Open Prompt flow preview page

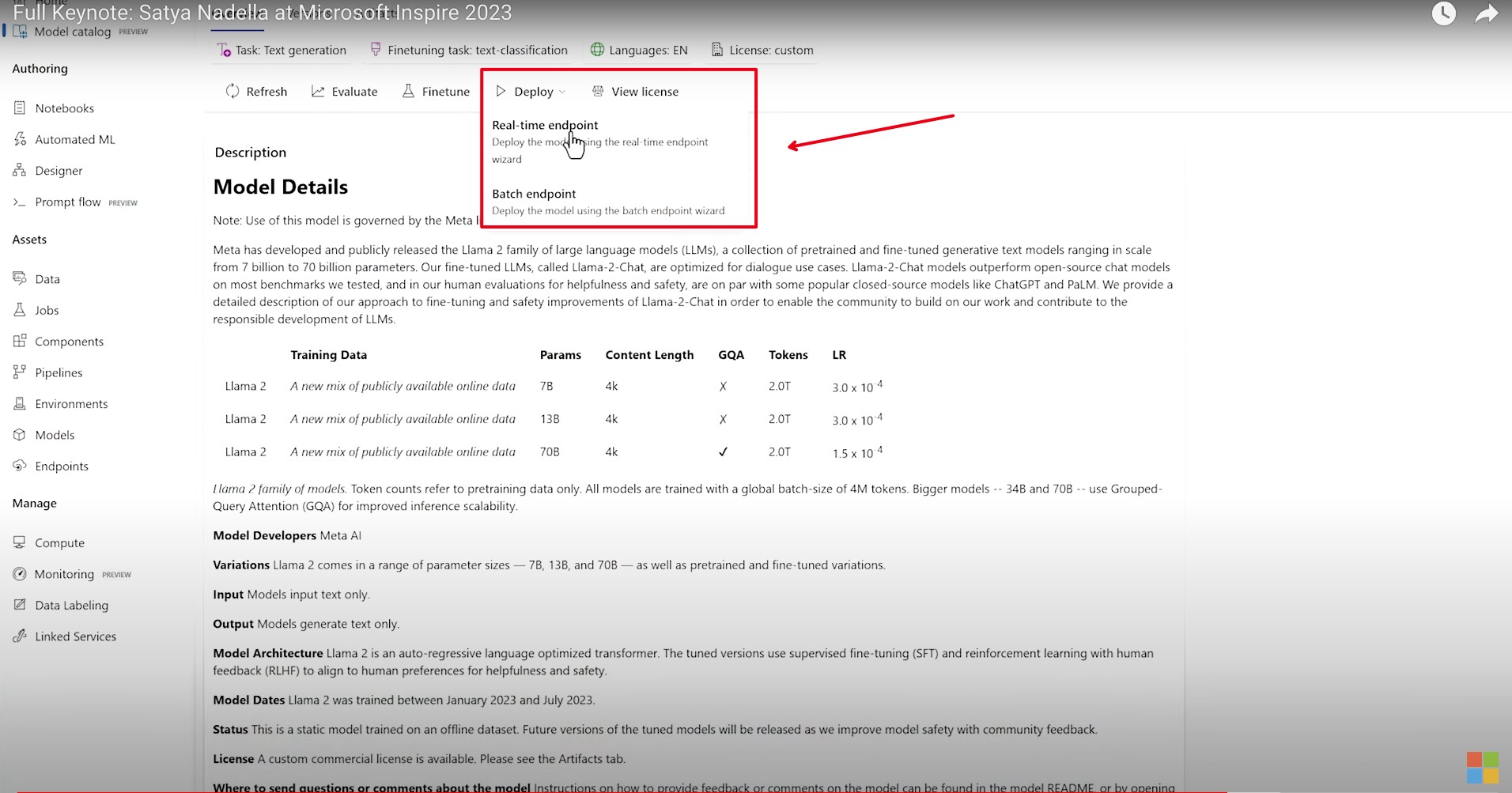tap(68, 202)
